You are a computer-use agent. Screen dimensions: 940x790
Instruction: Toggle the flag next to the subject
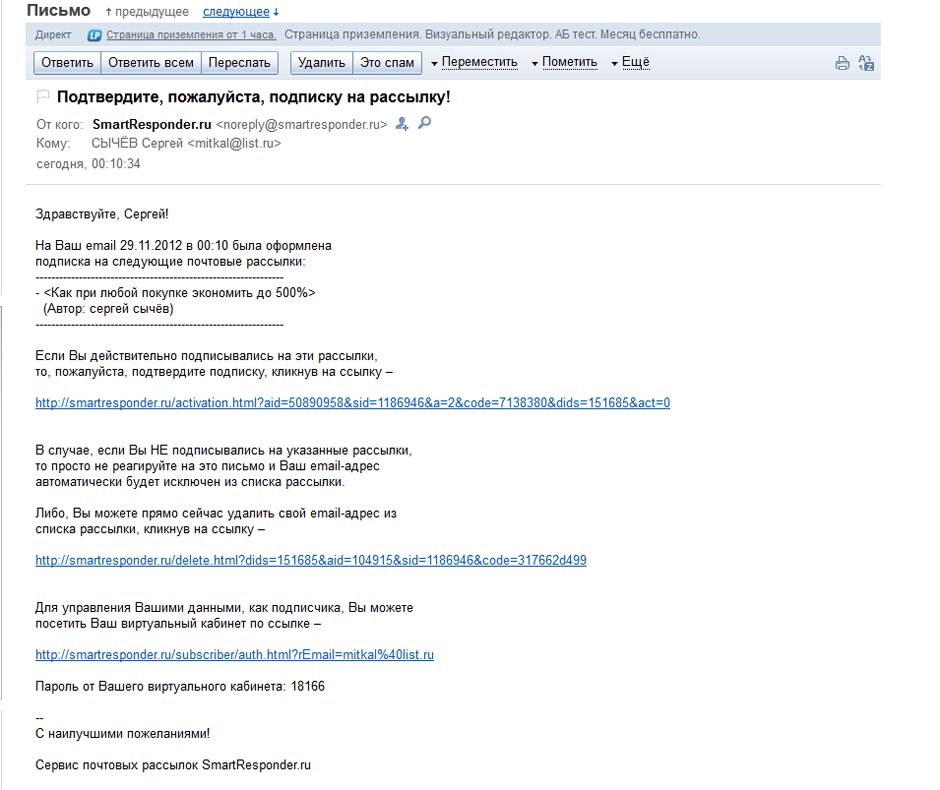click(x=43, y=97)
